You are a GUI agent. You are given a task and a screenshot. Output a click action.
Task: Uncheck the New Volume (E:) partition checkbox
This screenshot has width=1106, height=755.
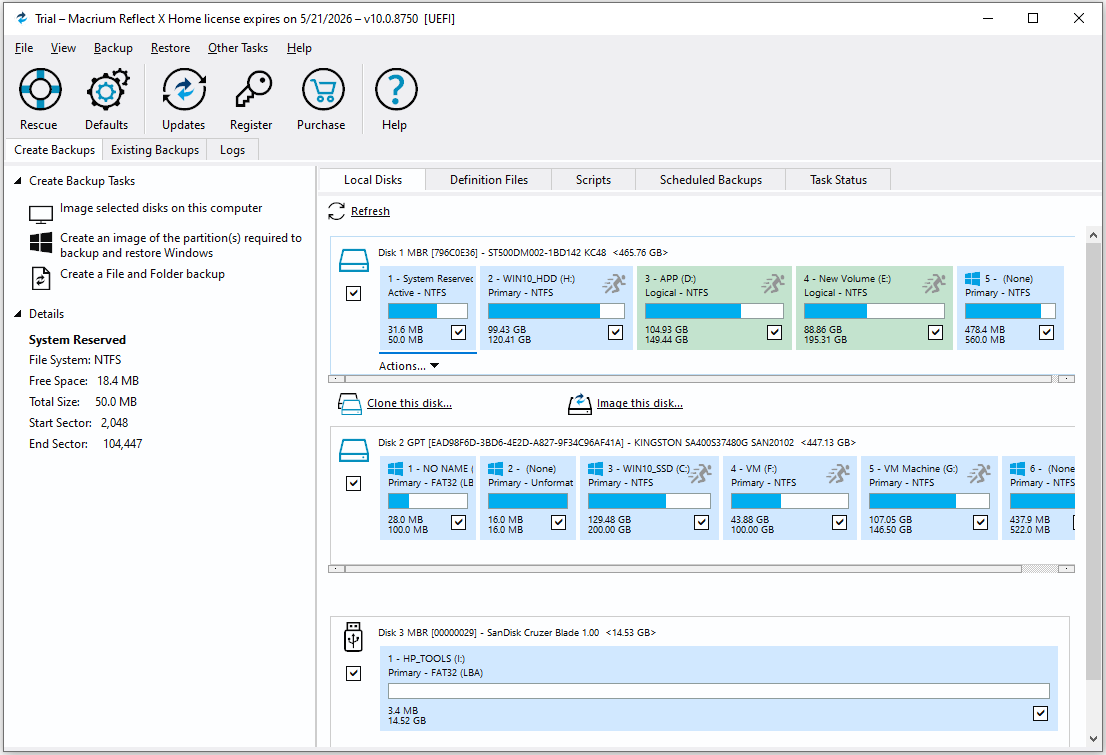point(935,332)
